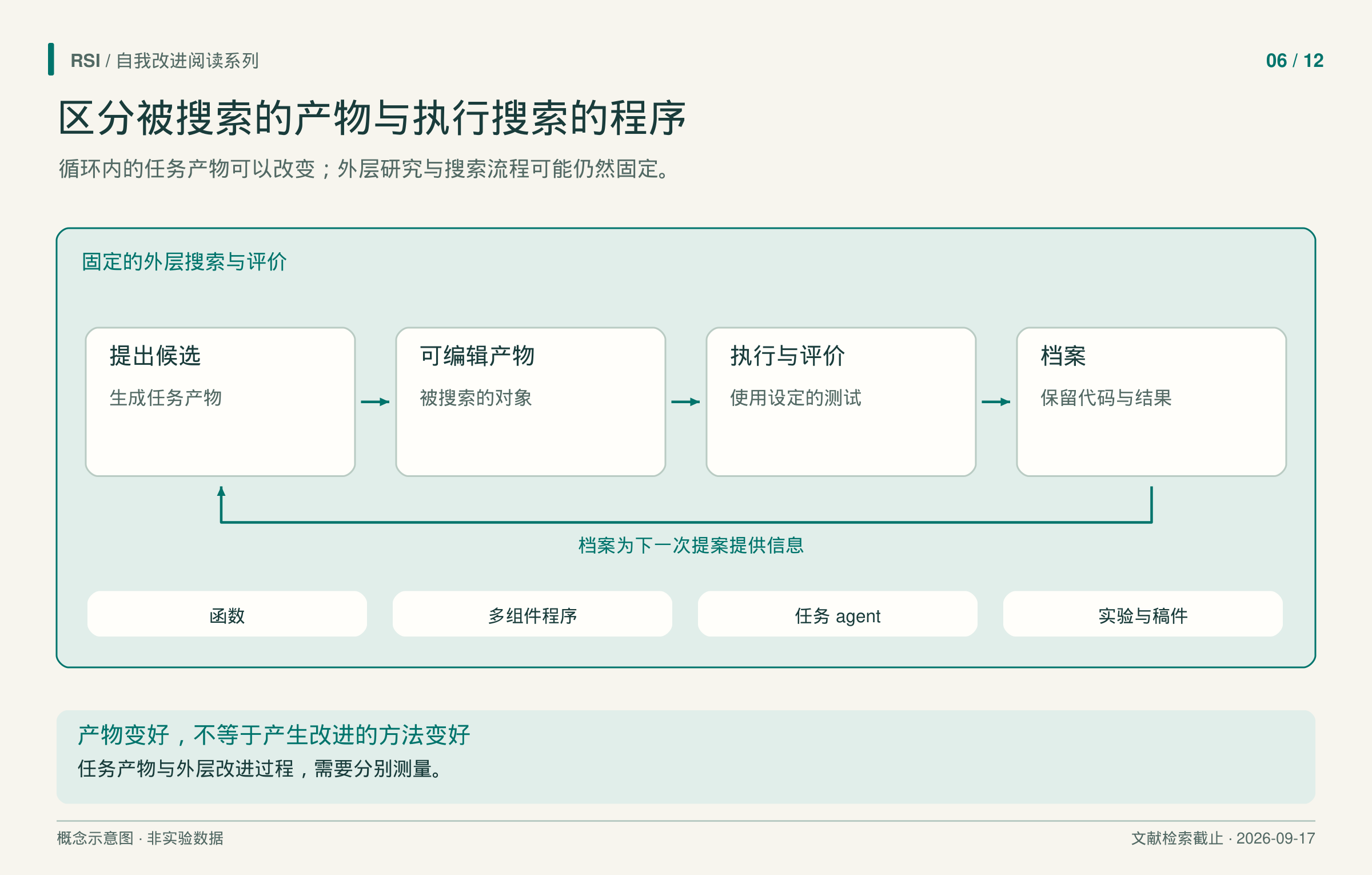The height and width of the screenshot is (875, 1372).
Task: Select the callout heading 产物变好，不等于产生改进的方法变好
Action: point(274,735)
